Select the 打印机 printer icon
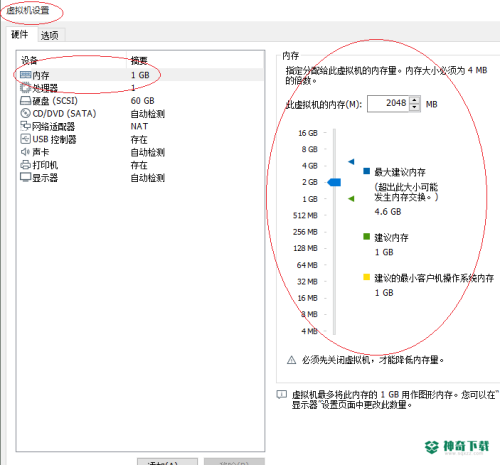Screen dimensions: 500x465 [x=25, y=165]
